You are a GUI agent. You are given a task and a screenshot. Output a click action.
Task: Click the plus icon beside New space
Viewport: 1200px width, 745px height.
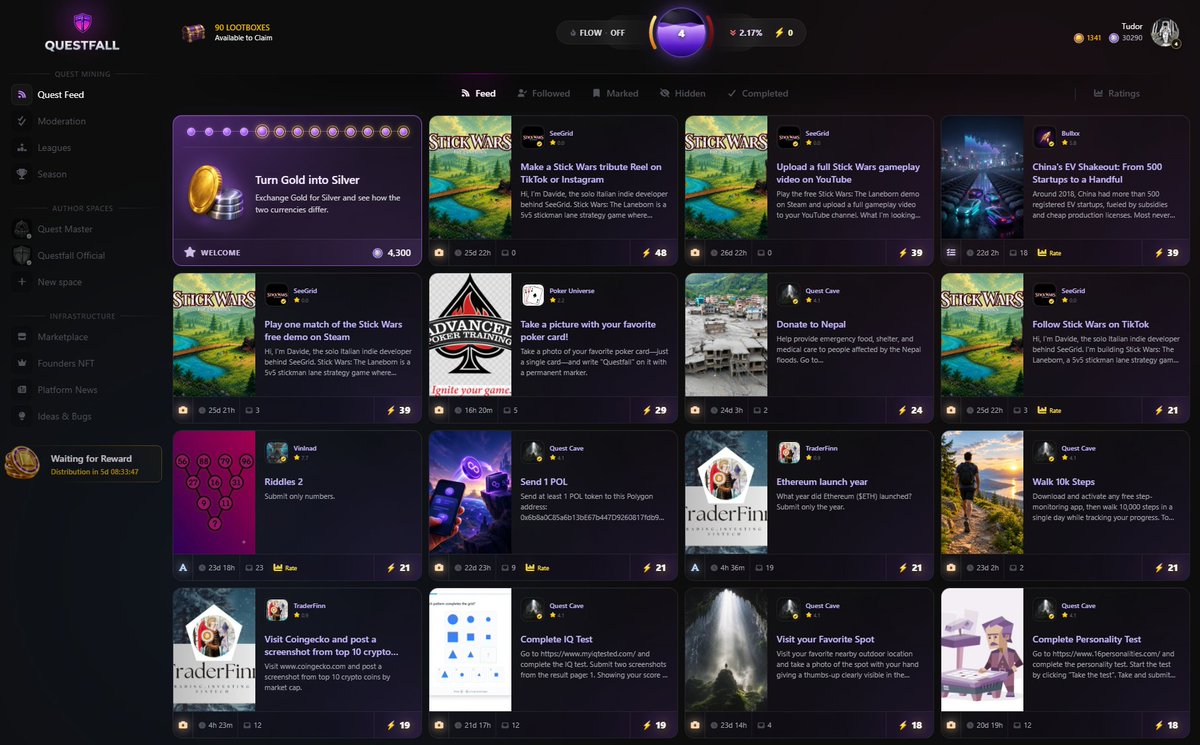22,282
